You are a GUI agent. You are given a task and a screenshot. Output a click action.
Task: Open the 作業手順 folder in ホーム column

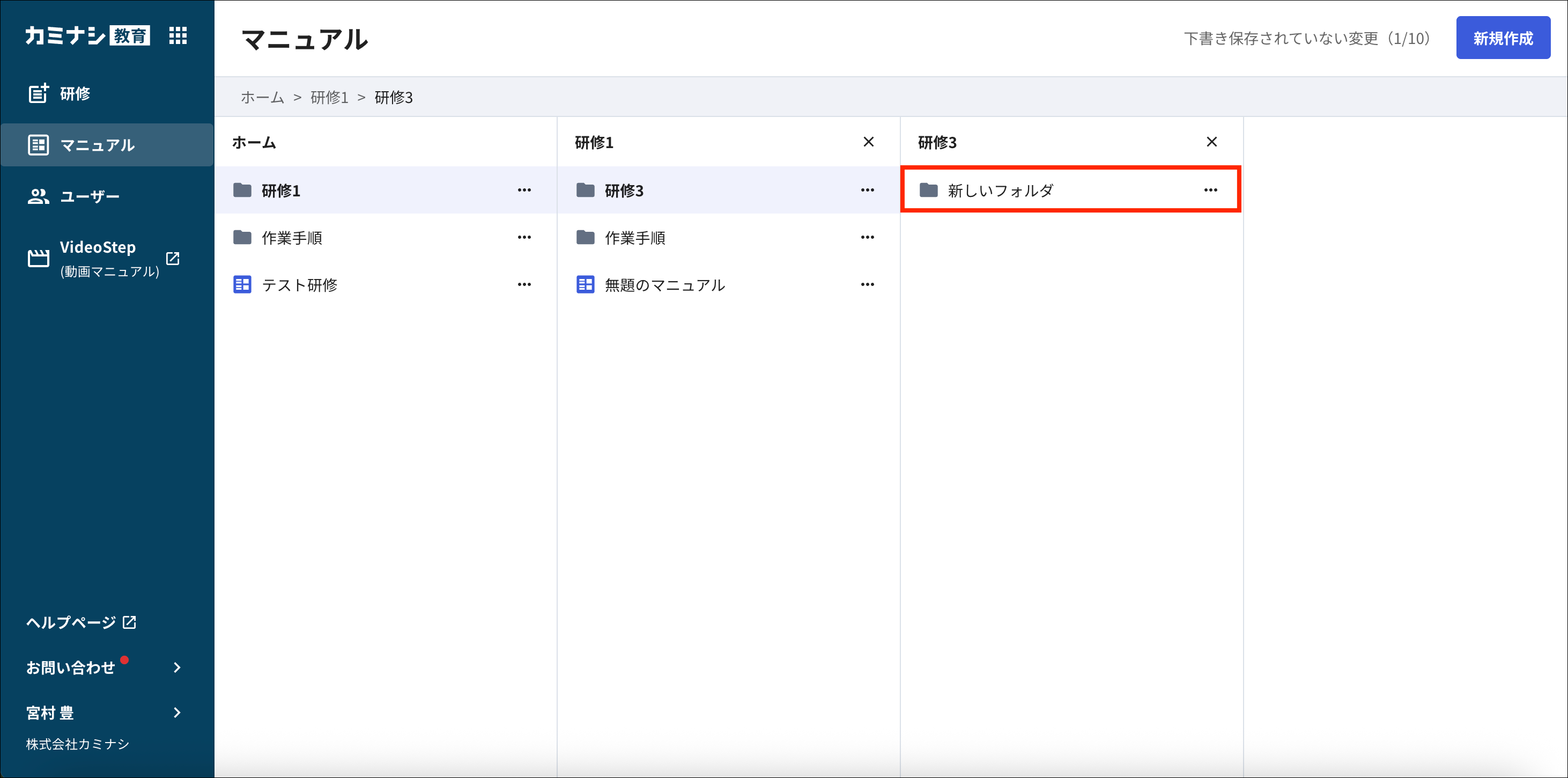tap(386, 238)
